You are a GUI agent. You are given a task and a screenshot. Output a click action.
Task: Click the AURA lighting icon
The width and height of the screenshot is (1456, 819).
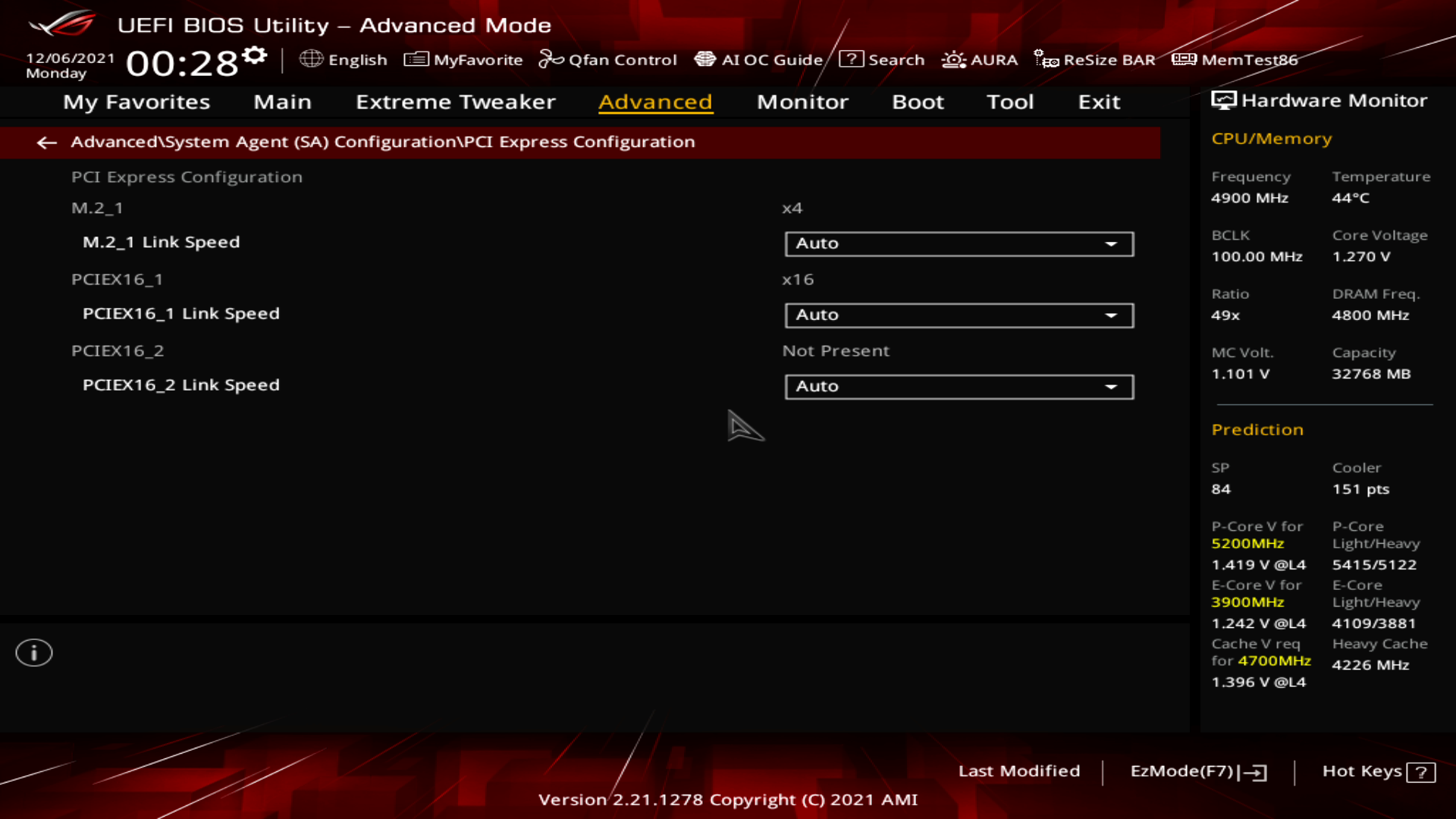click(953, 59)
